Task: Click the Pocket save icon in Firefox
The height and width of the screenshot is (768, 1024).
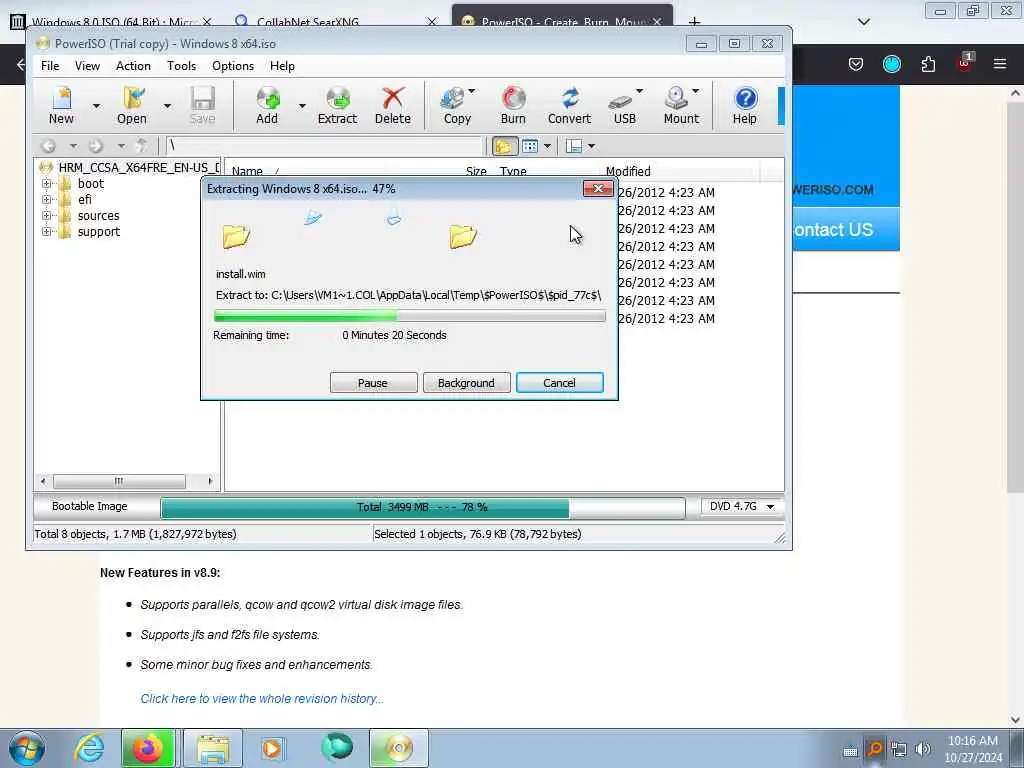Action: [x=856, y=64]
